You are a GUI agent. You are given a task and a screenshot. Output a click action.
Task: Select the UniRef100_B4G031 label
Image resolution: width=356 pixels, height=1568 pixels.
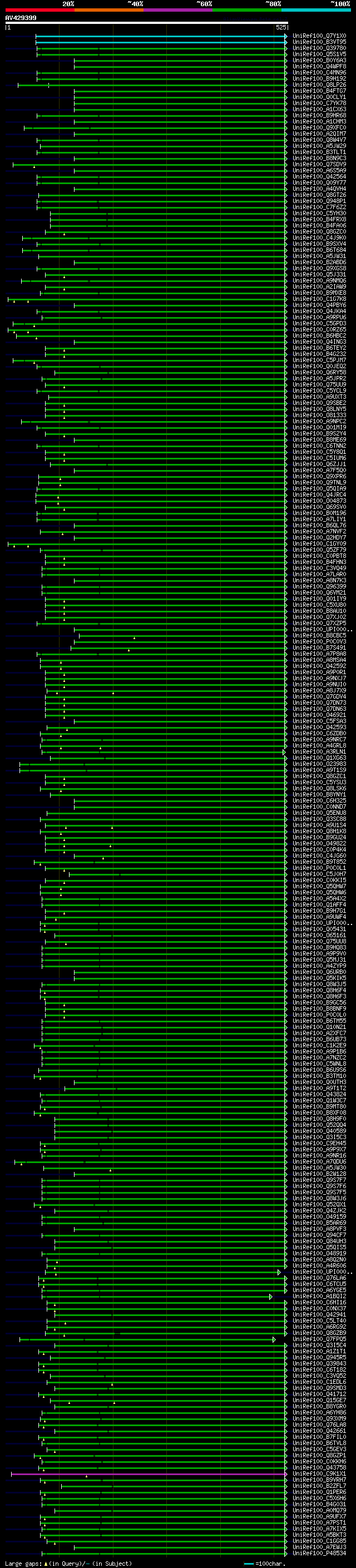point(319,1504)
